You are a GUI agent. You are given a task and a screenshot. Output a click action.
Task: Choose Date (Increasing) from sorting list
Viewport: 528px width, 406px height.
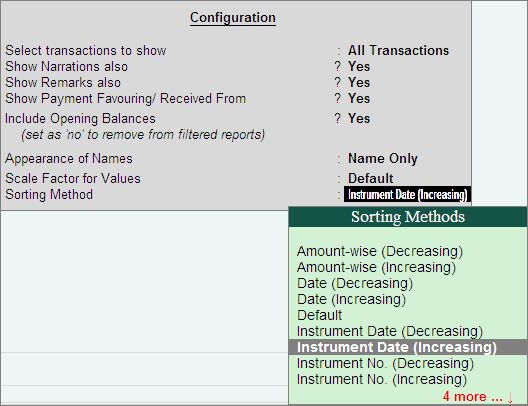tap(352, 299)
